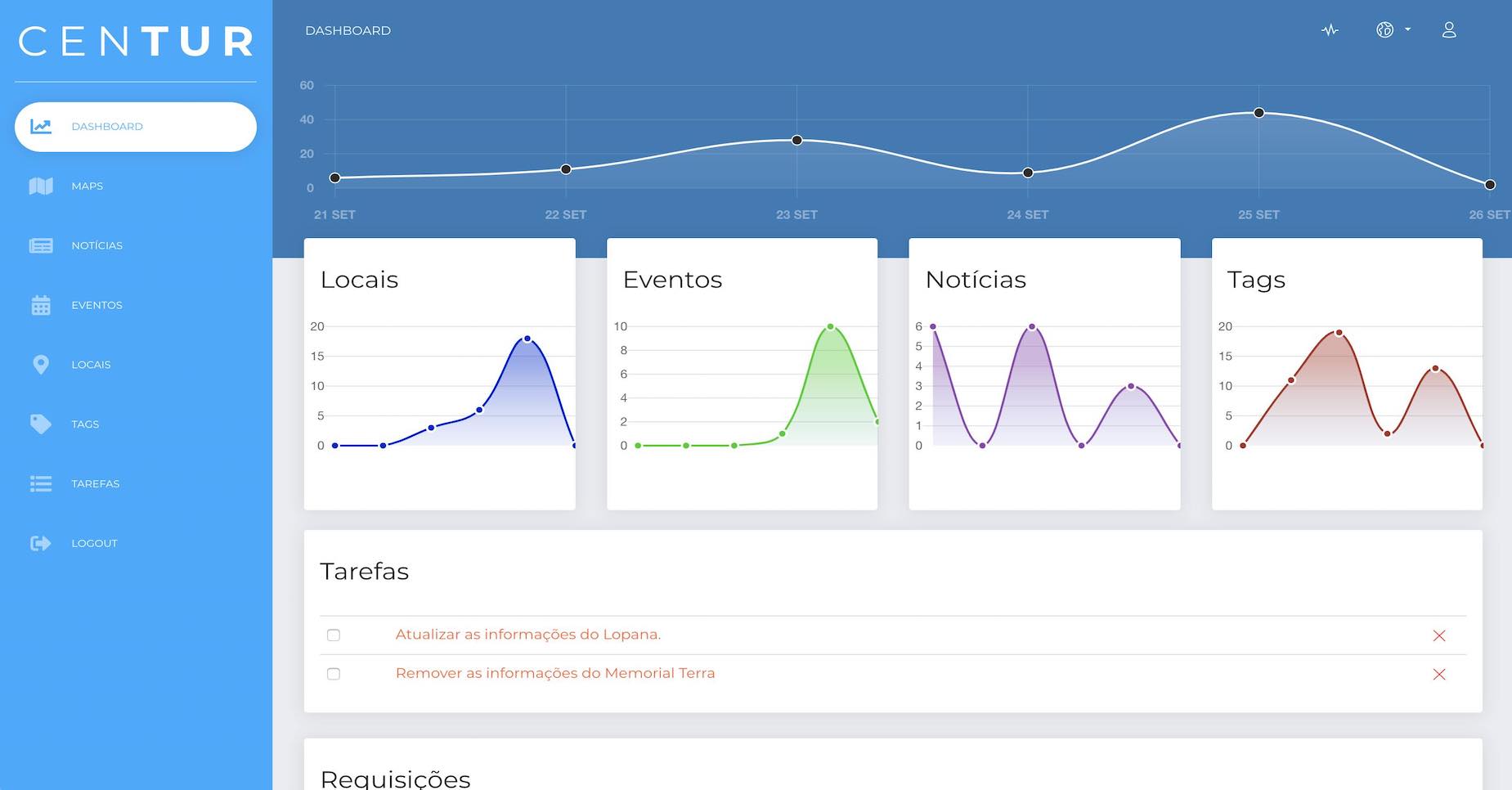
Task: Click the Requisições section heading
Action: [395, 779]
